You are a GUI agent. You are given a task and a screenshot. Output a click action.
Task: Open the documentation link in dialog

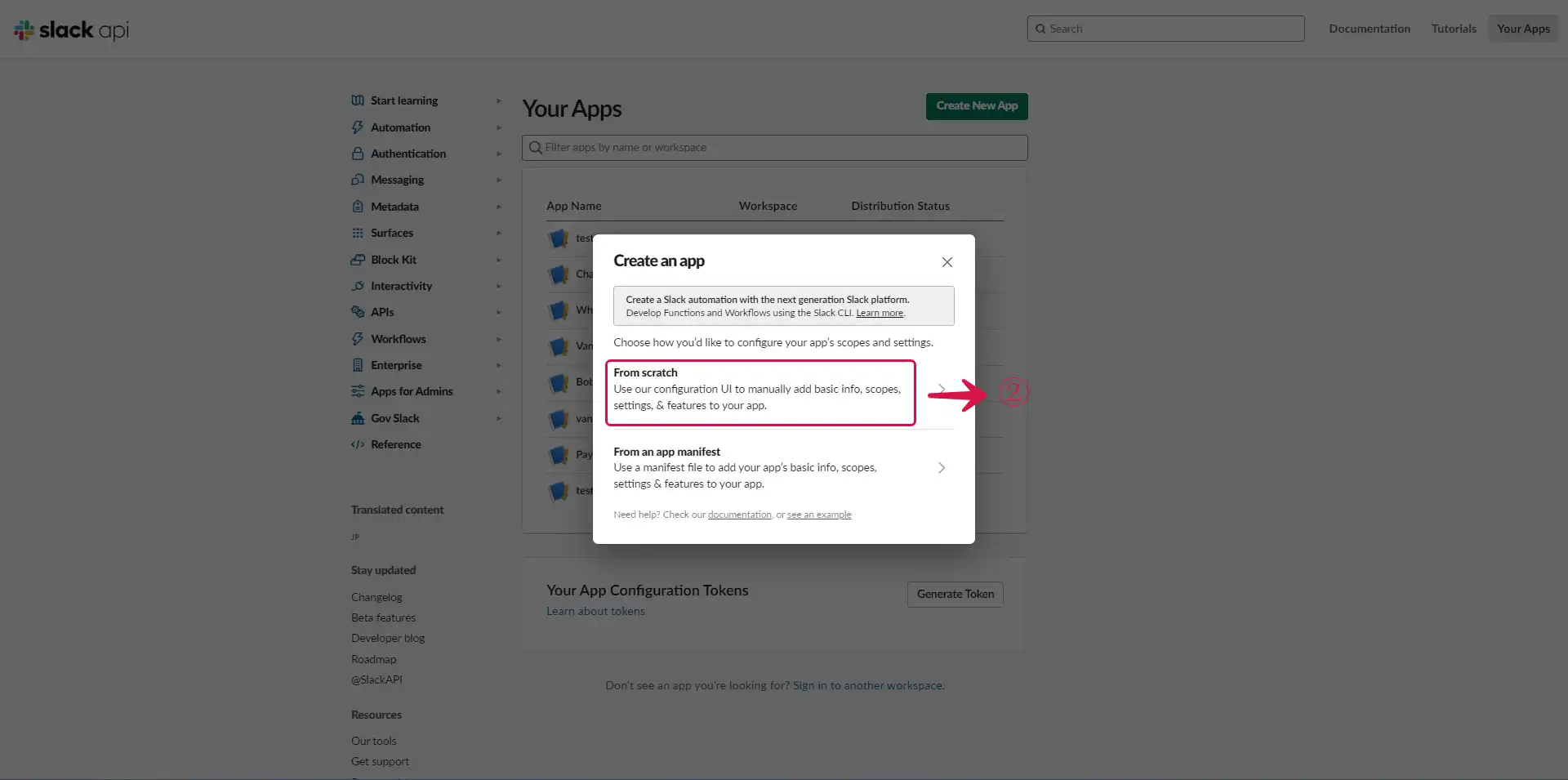coord(739,515)
